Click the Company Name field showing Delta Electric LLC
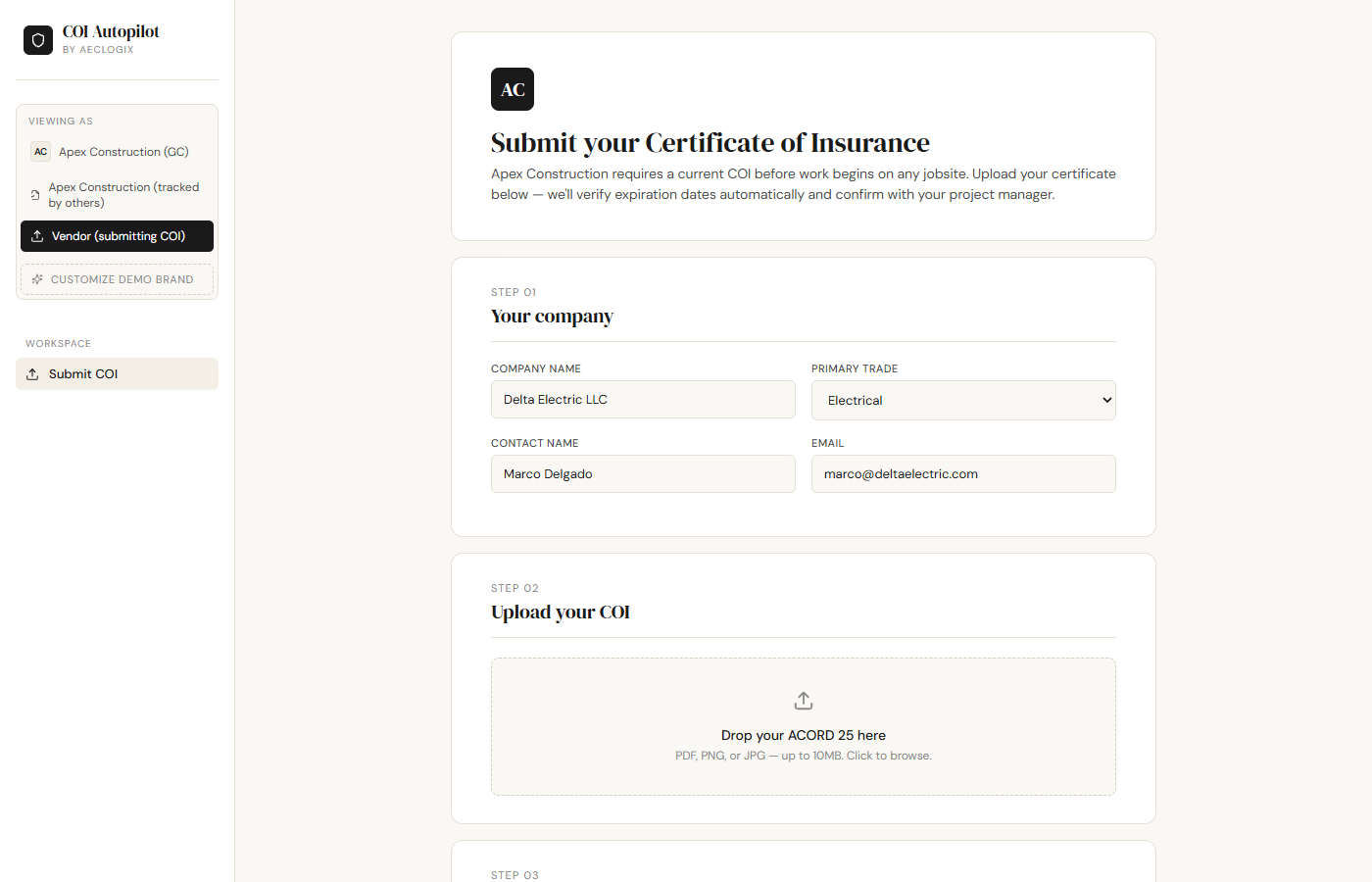 pos(643,399)
